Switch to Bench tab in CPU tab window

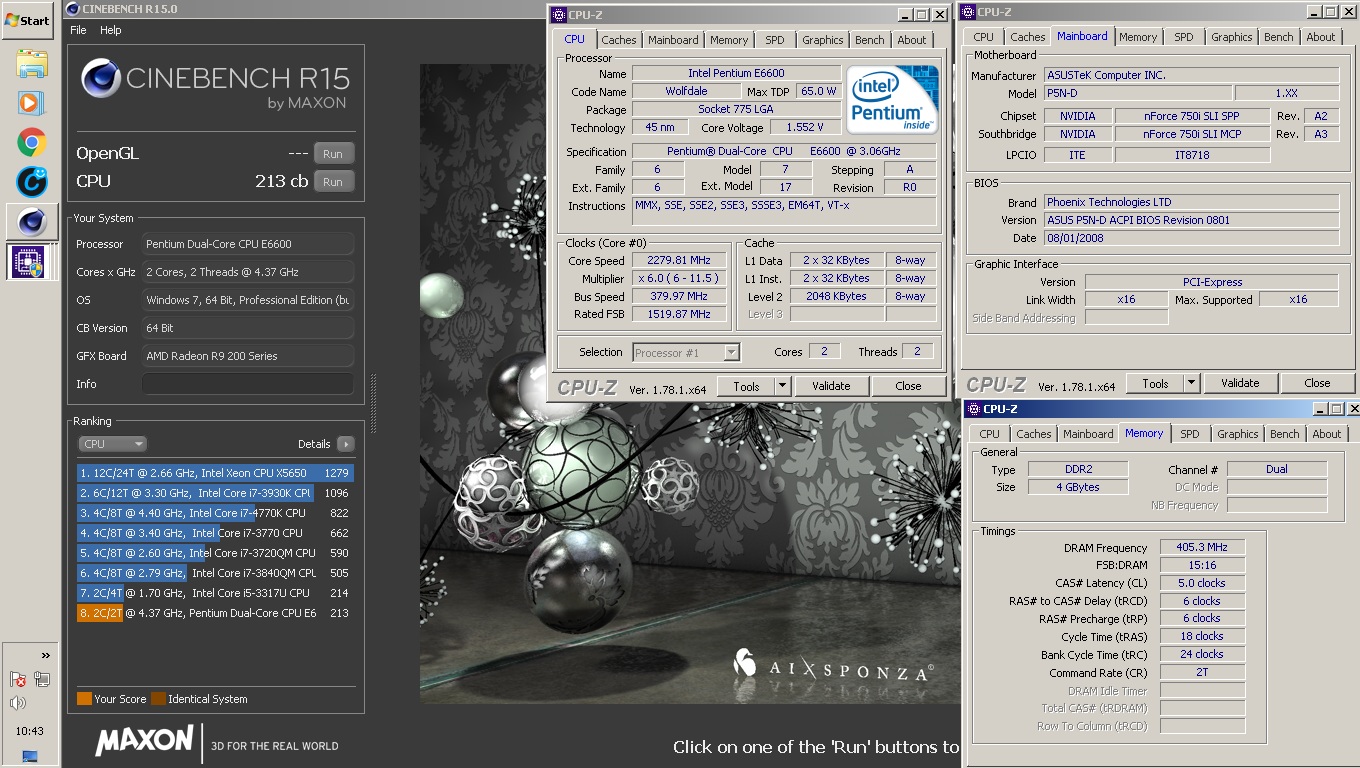[870, 40]
